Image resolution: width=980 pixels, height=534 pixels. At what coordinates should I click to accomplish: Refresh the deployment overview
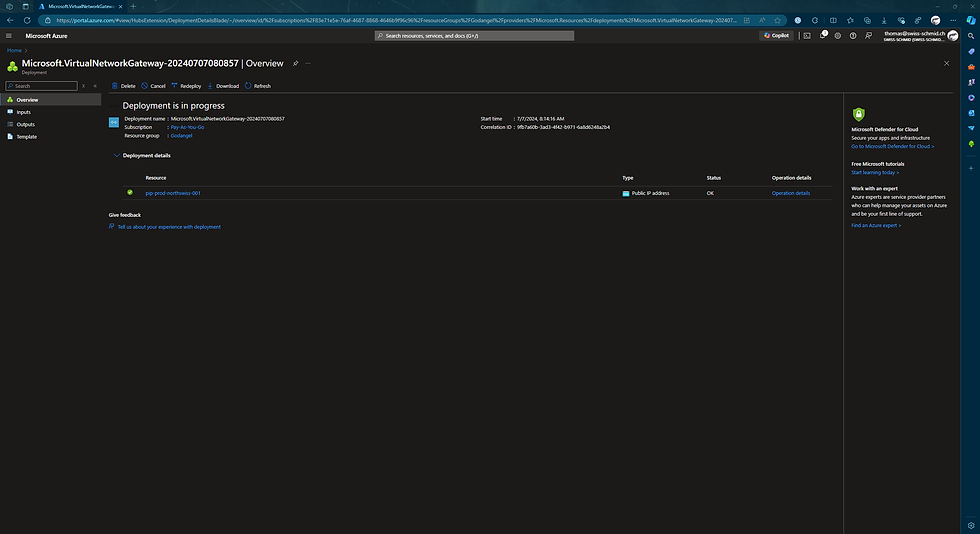coord(258,86)
